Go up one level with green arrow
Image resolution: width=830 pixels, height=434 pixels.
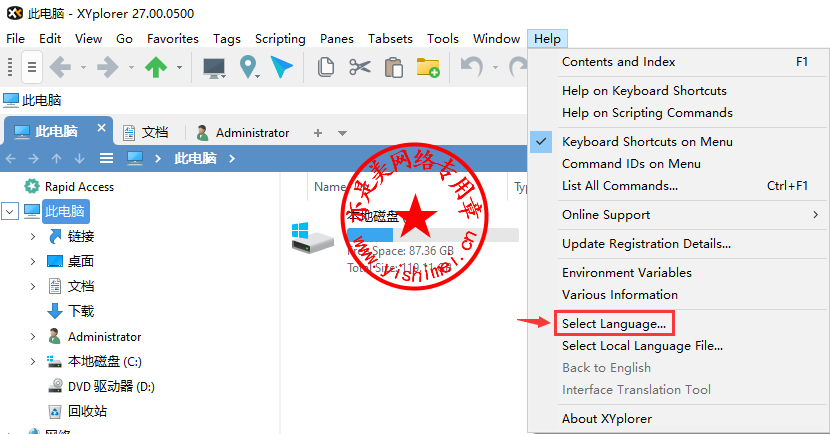pos(156,67)
